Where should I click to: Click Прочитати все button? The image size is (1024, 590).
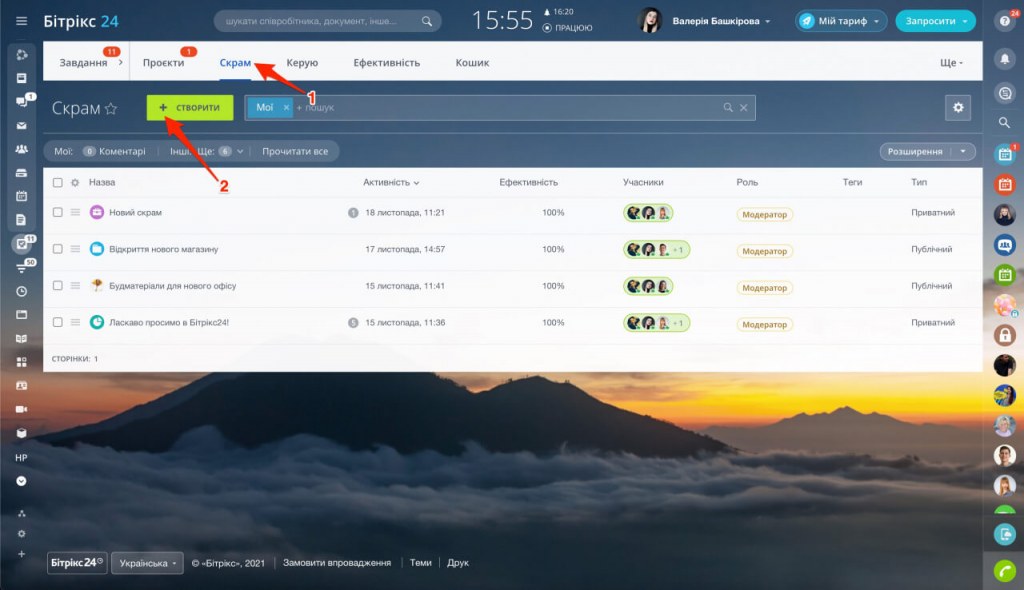[x=295, y=152]
